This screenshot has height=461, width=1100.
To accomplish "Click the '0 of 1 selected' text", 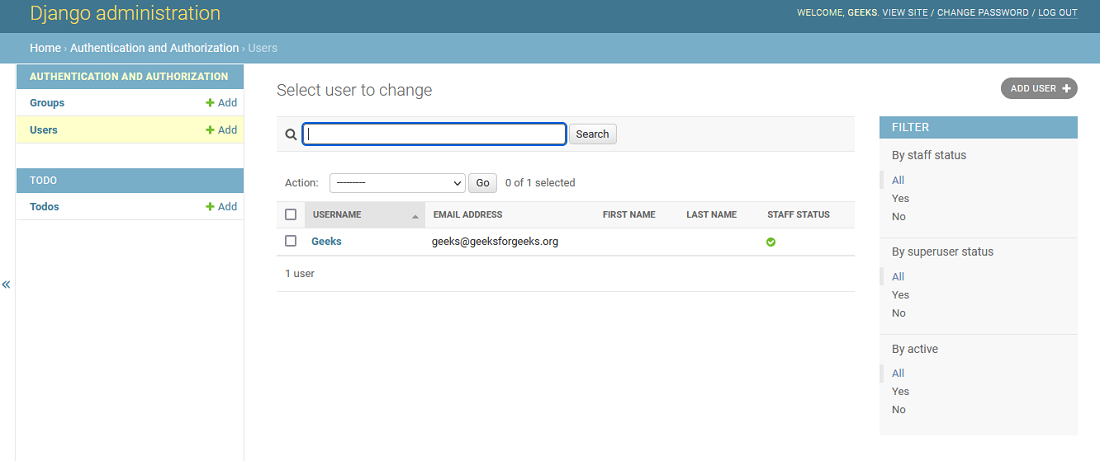I will tap(540, 182).
